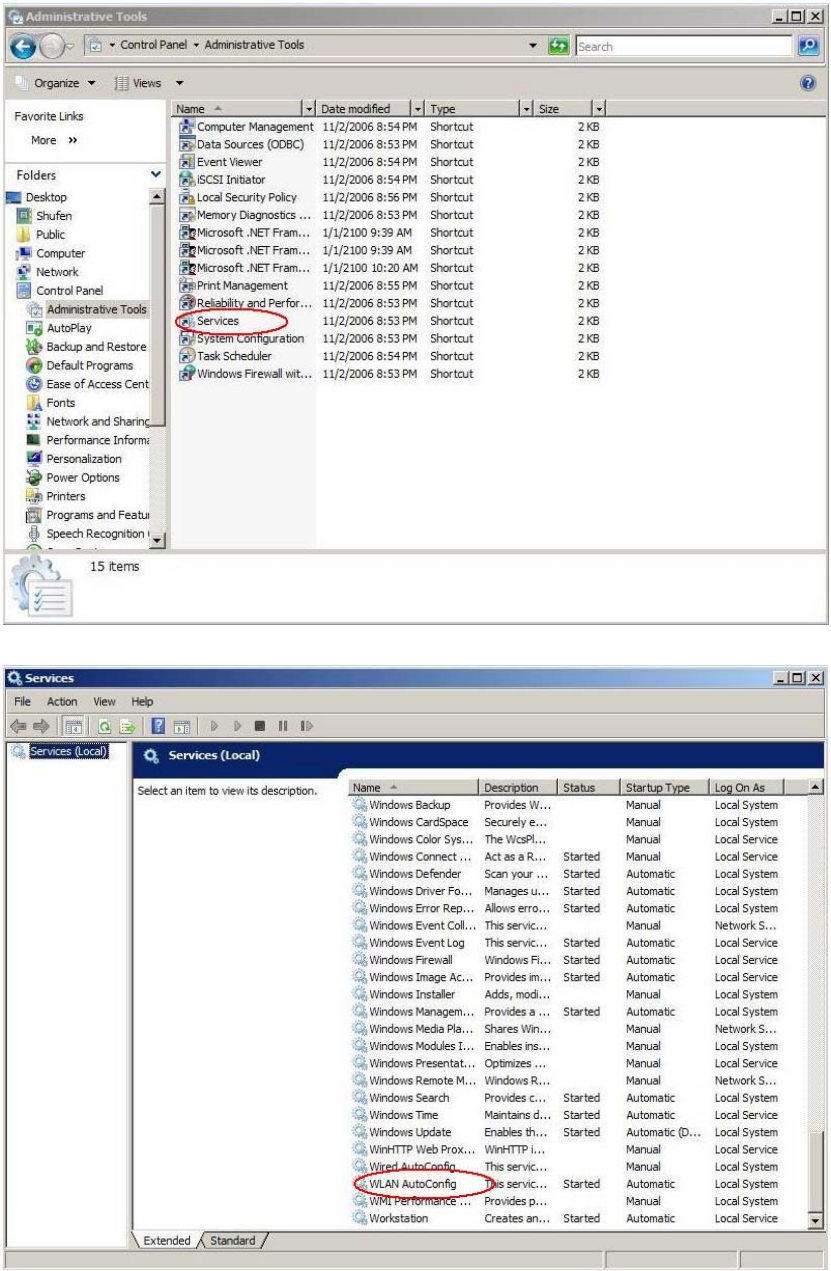
Task: Select Network in the Folders tree
Action: (47, 271)
